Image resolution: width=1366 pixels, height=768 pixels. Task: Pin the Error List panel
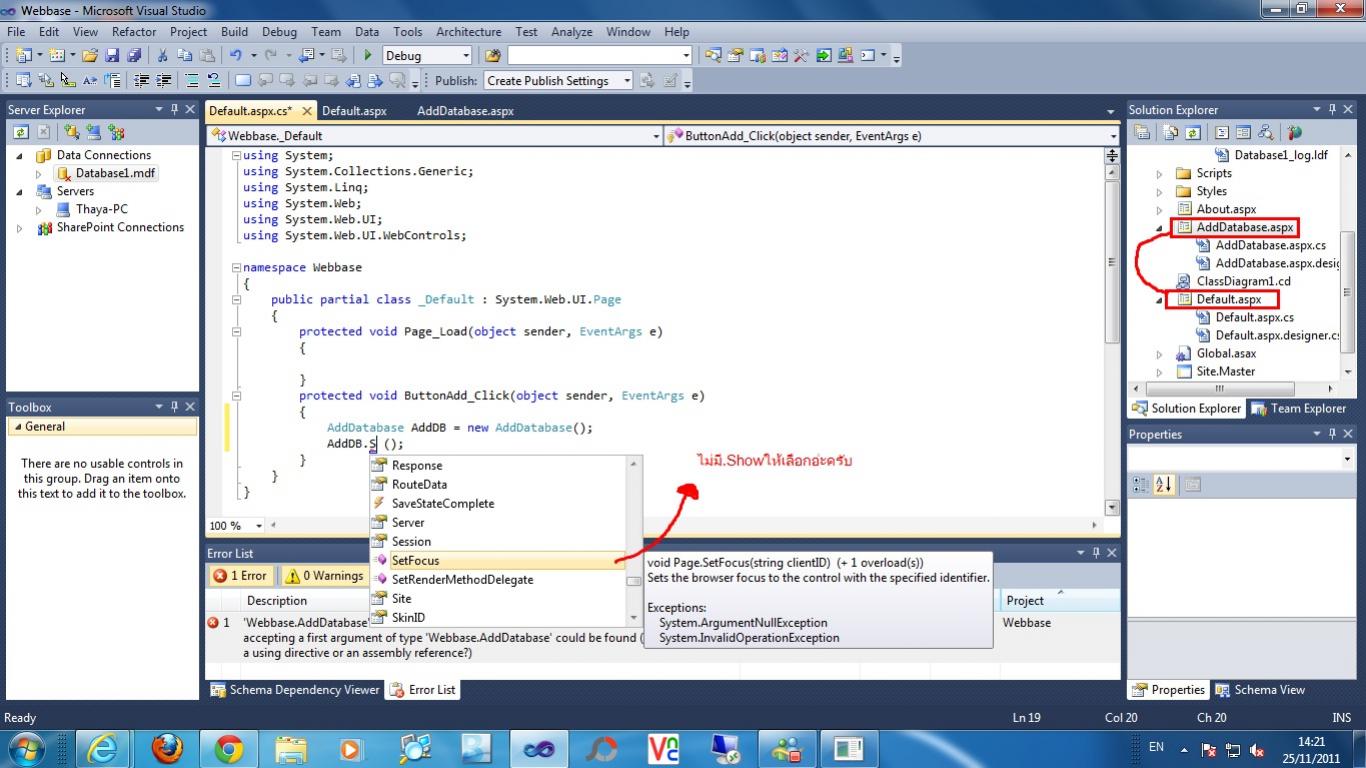[1096, 553]
